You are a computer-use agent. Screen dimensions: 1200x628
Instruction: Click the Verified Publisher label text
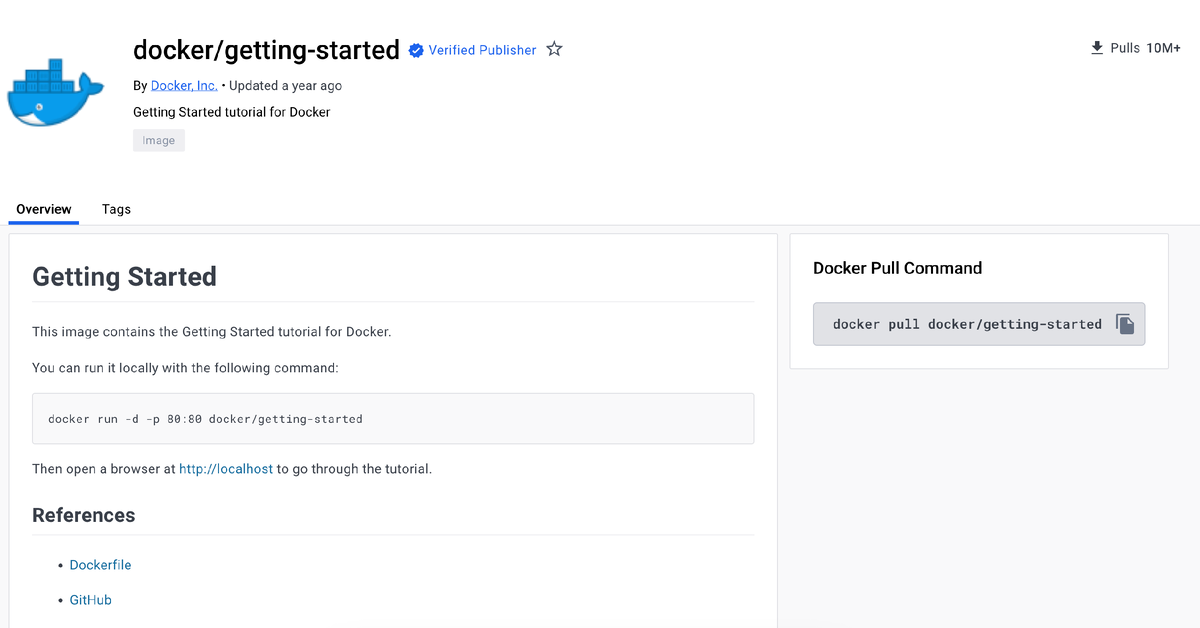click(482, 50)
